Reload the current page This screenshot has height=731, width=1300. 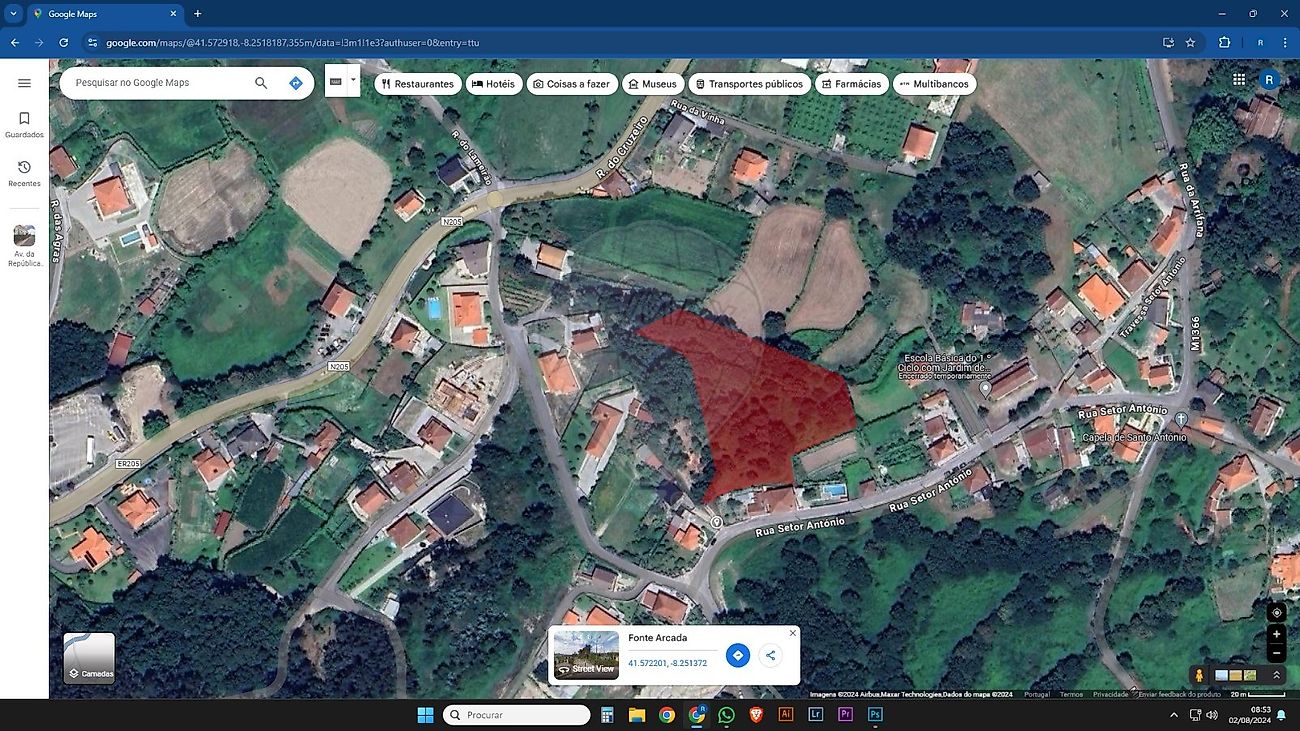pos(64,43)
